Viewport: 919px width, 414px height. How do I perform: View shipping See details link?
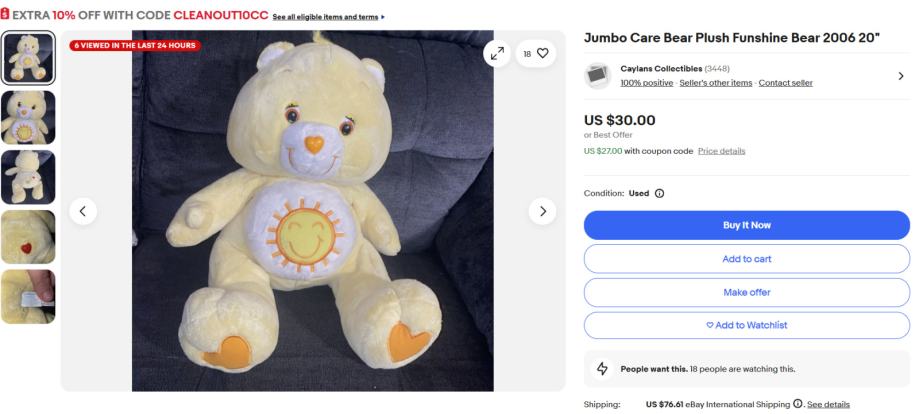(x=828, y=404)
